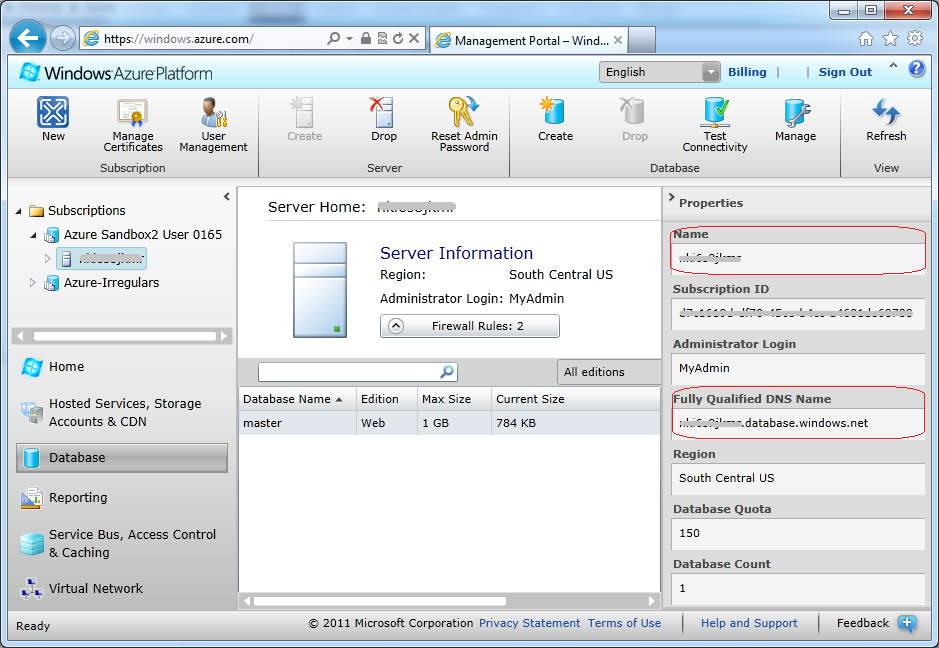Click the tree pane horizontal scrollbar

tap(125, 336)
